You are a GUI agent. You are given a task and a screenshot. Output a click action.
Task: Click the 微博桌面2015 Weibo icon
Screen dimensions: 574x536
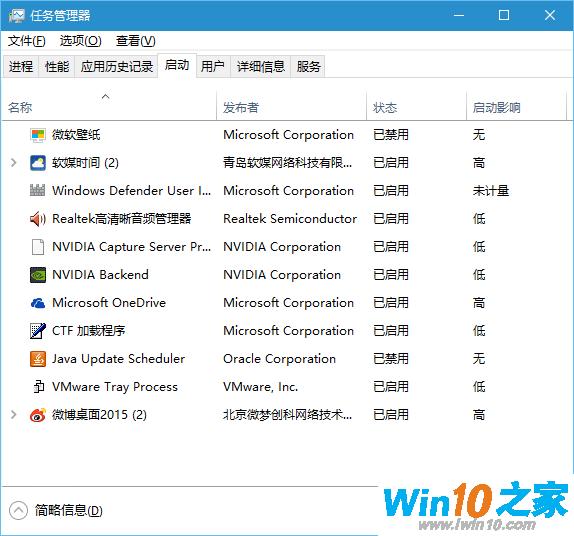tap(38, 415)
